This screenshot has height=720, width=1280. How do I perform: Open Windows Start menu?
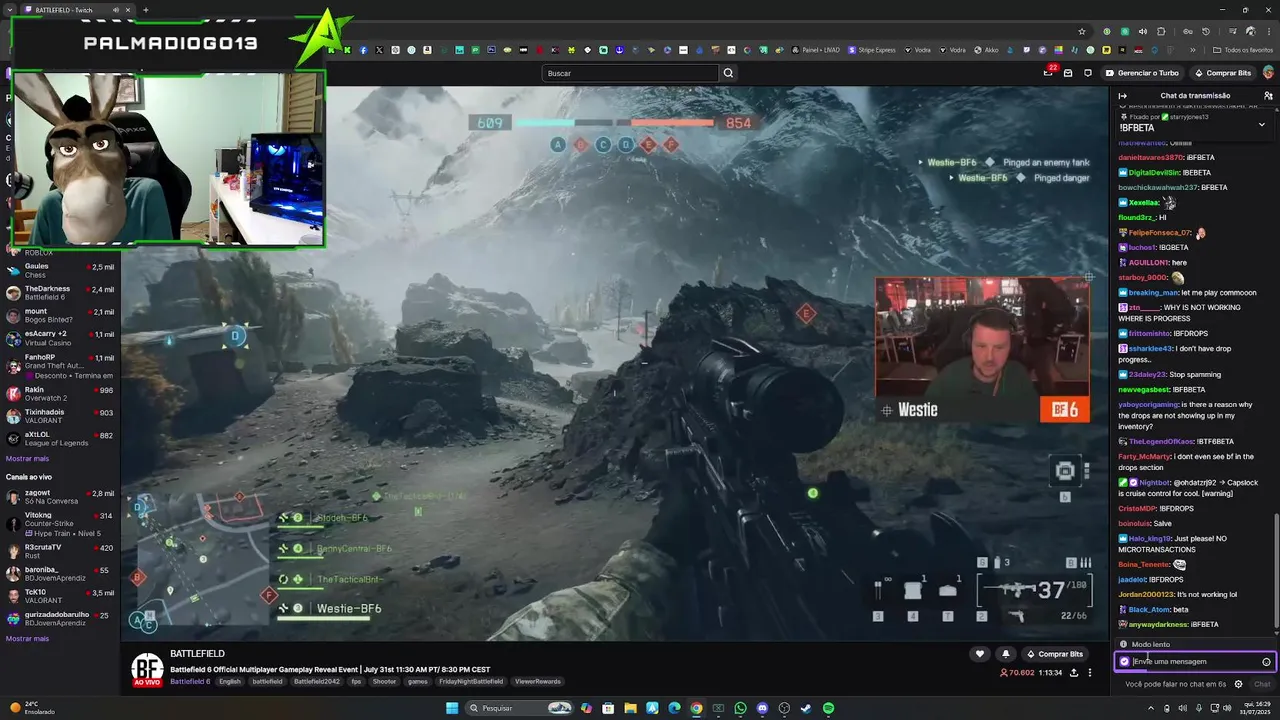[x=452, y=708]
